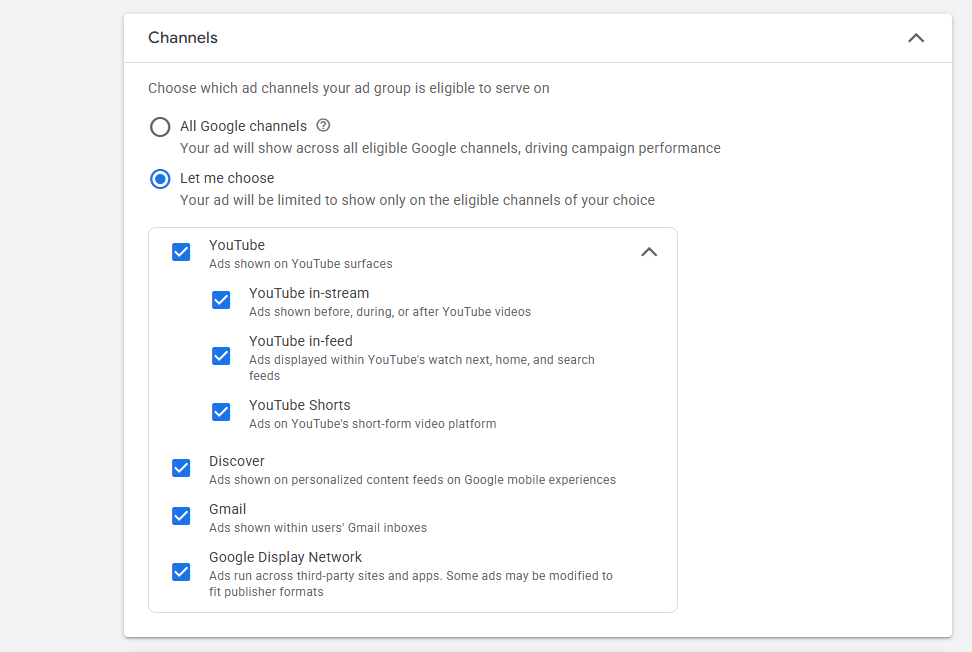
Task: Uncheck the parent YouTube checkbox
Action: tap(181, 252)
